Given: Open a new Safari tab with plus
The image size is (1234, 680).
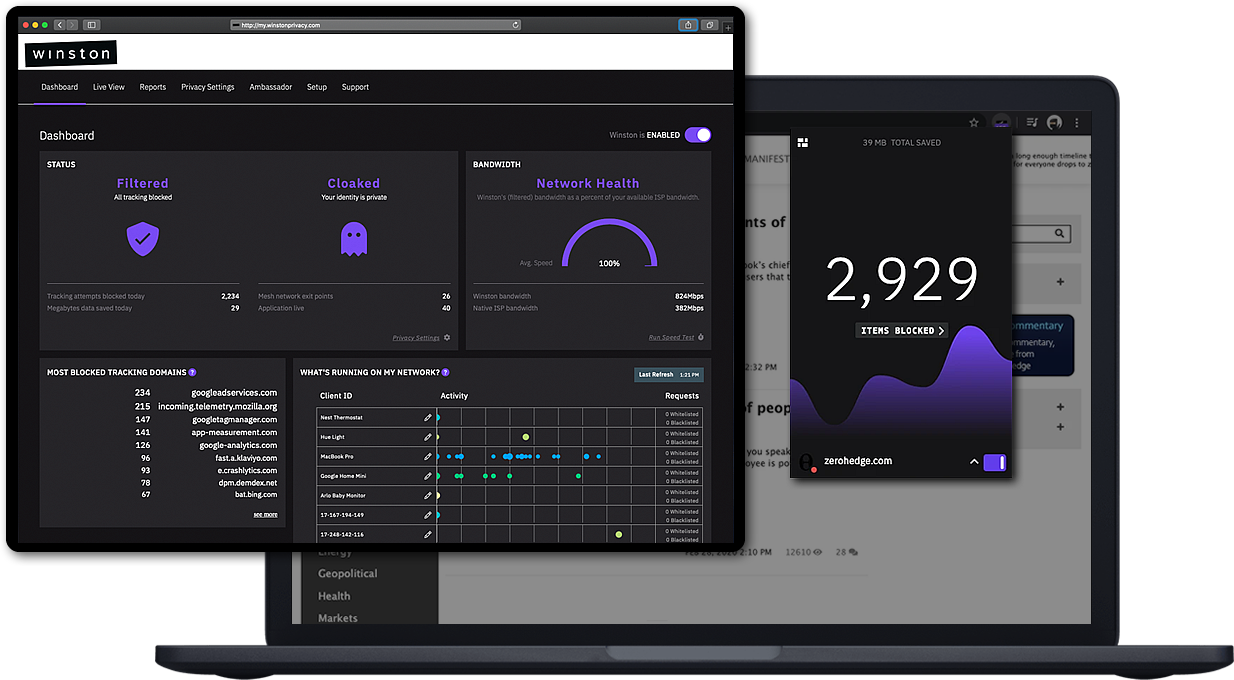Looking at the screenshot, I should click(x=728, y=27).
